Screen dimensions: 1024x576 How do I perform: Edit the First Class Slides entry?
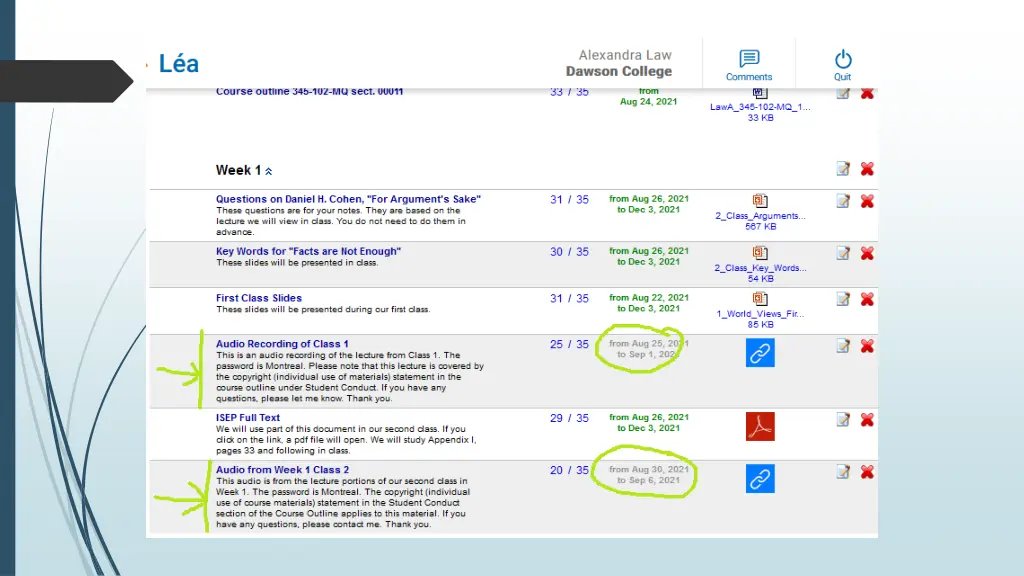pos(843,299)
